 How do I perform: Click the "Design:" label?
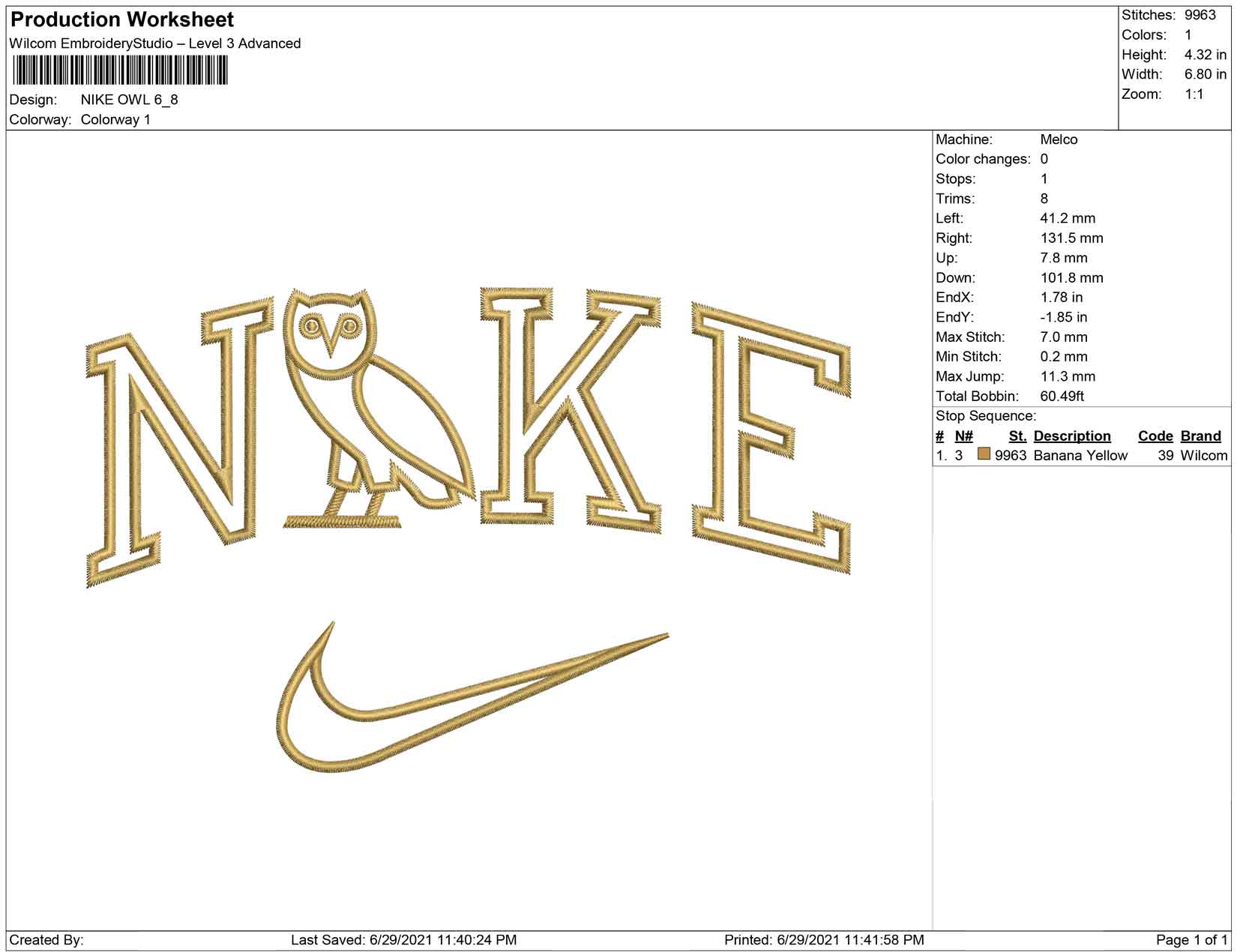(33, 100)
